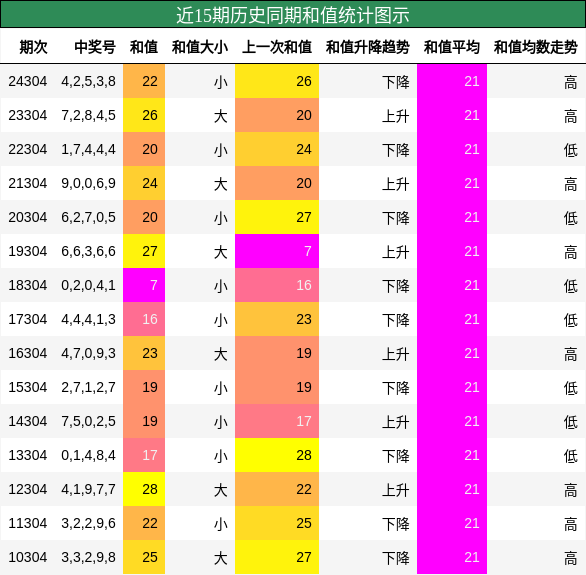
Task: Click winning numbers 9,0,0,6,9
Action: [89, 183]
